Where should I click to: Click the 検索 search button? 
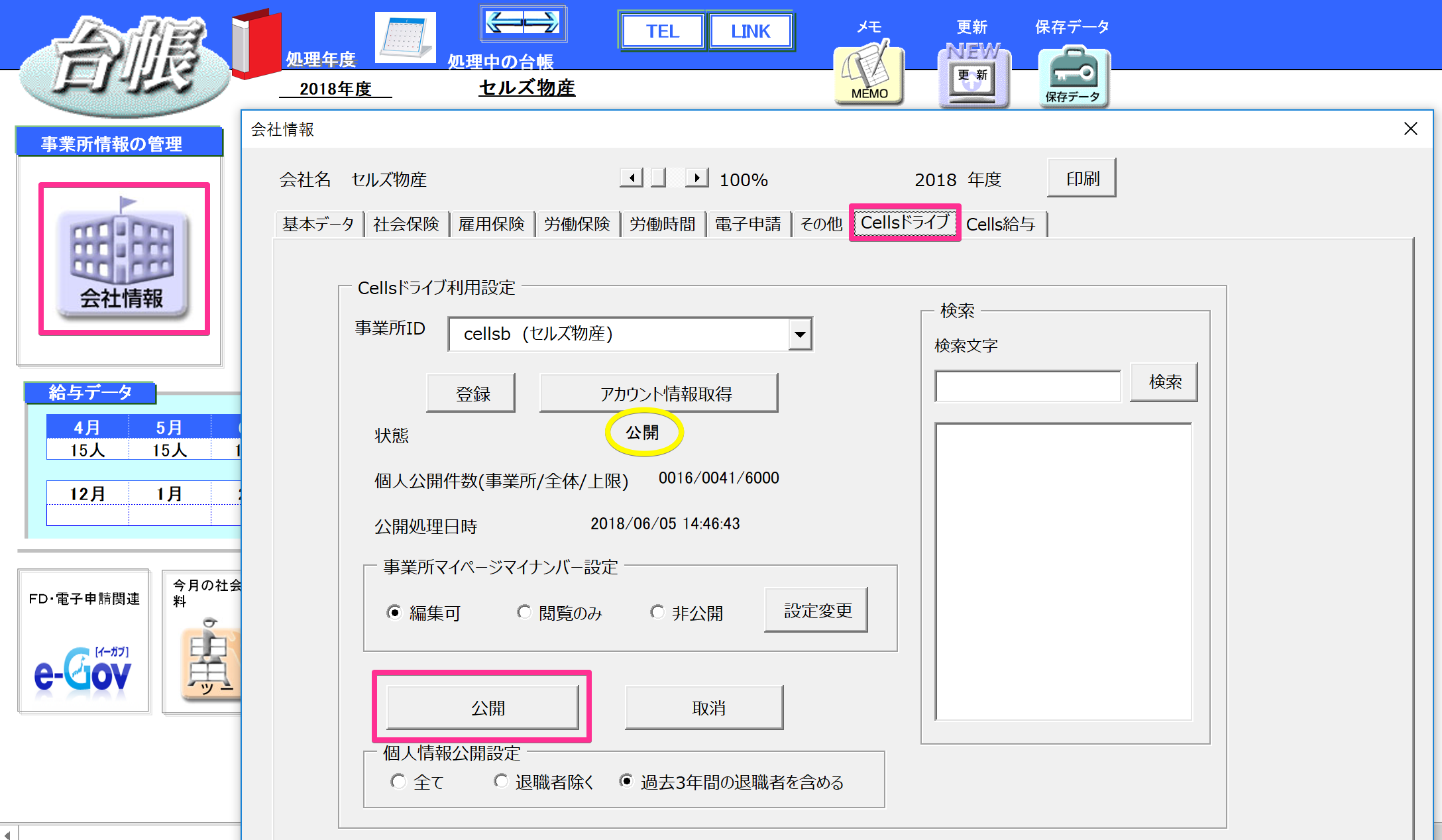[1164, 382]
